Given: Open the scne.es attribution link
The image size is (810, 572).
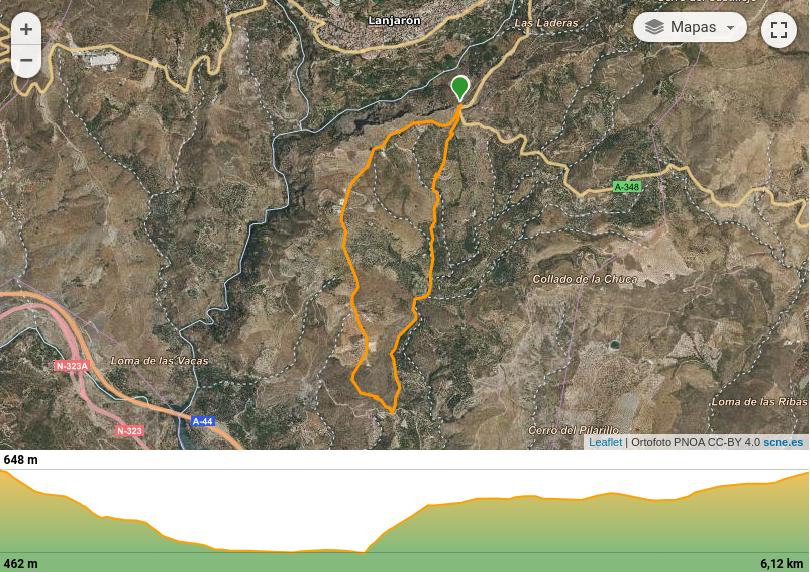Looking at the screenshot, I should click(x=783, y=442).
